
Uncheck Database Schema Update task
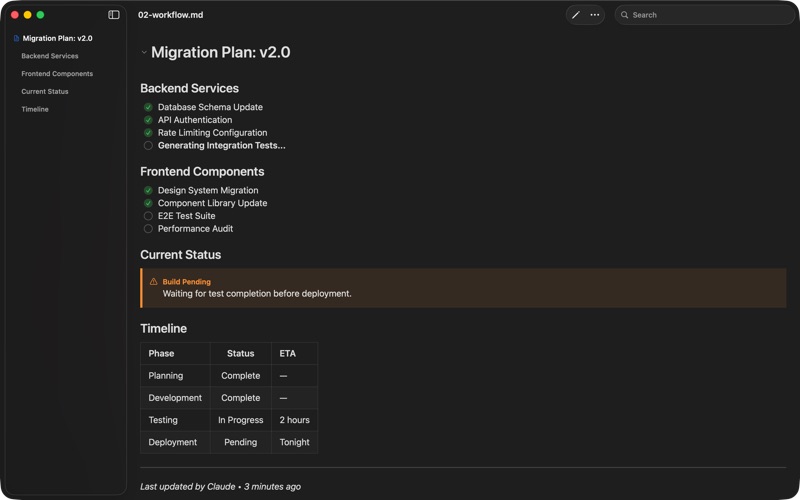click(148, 107)
